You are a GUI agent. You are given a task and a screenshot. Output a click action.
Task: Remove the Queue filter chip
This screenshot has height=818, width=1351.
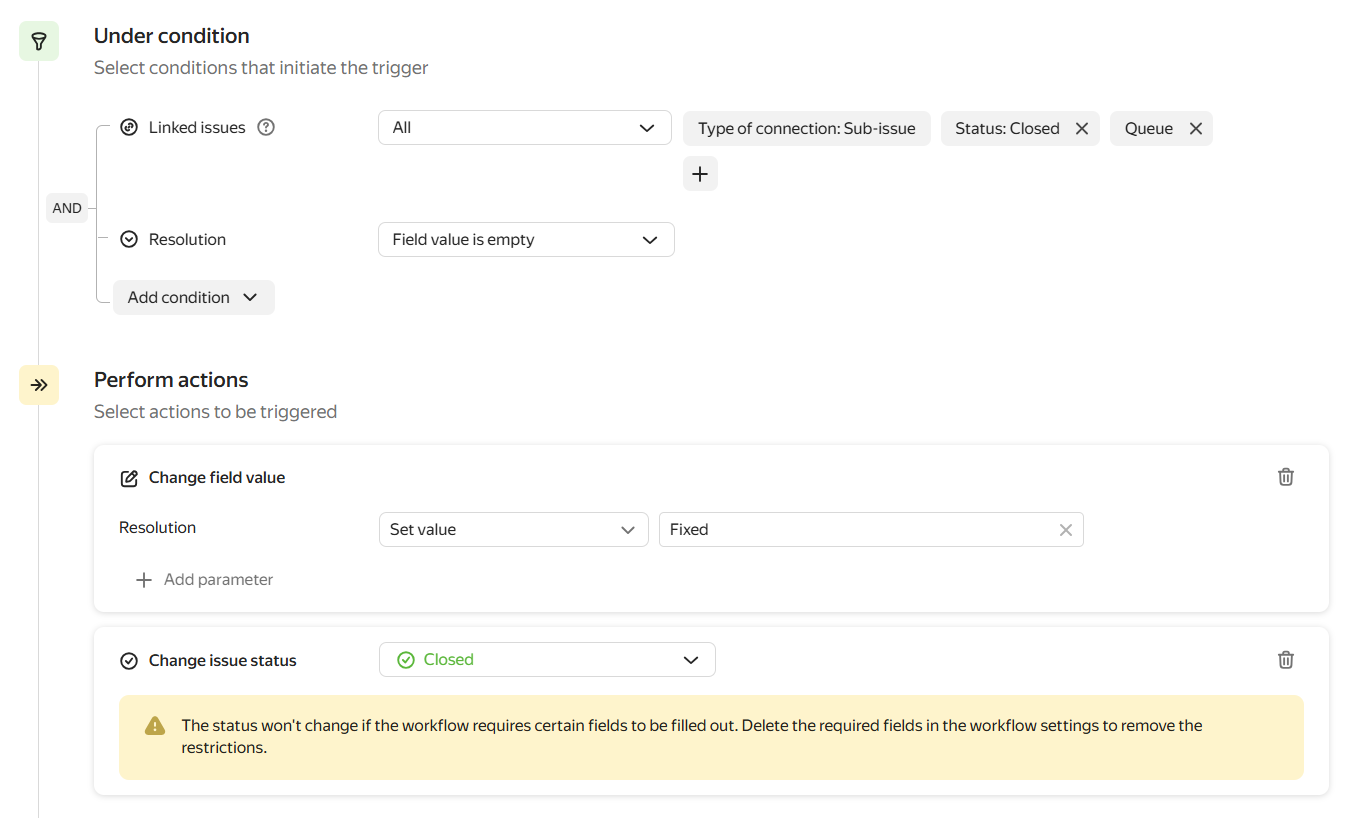[1195, 128]
